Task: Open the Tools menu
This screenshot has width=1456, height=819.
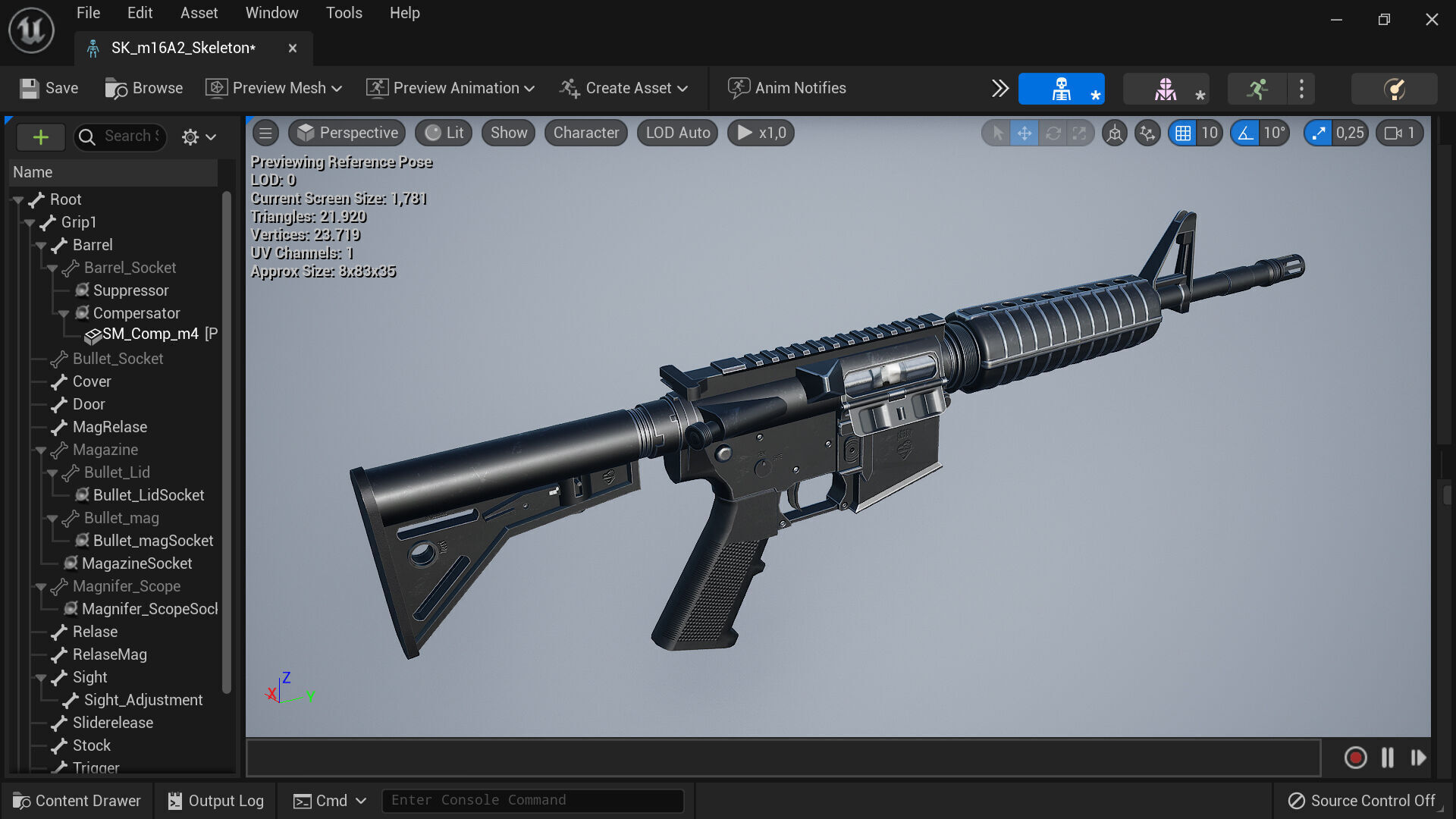Action: (x=344, y=13)
